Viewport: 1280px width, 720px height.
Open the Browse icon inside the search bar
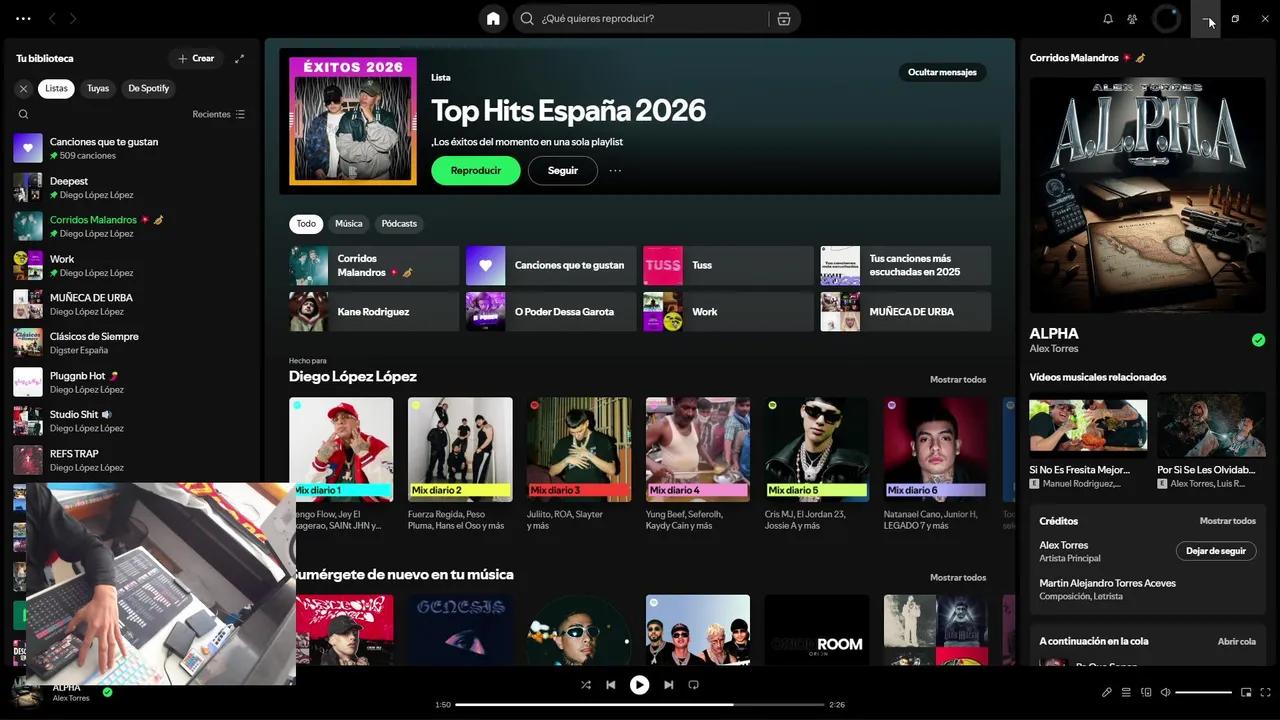click(784, 18)
